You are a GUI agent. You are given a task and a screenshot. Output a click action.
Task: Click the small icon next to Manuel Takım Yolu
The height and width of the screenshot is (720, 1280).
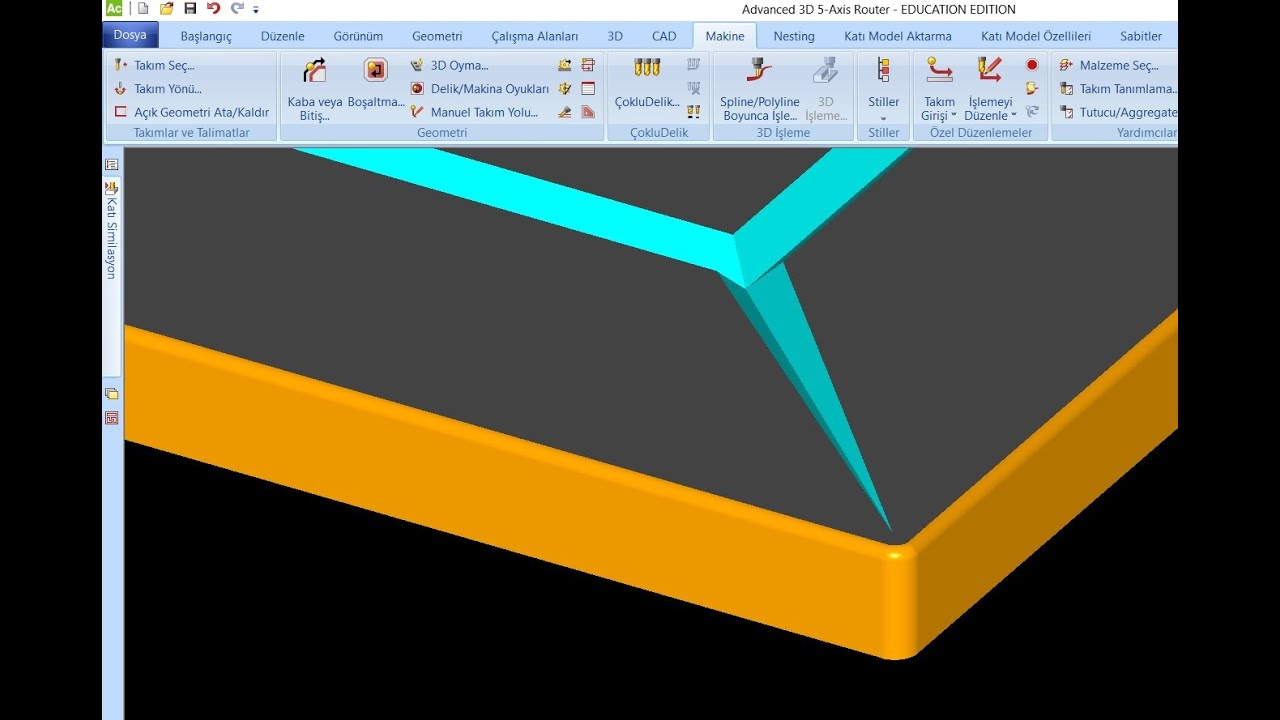coord(565,112)
